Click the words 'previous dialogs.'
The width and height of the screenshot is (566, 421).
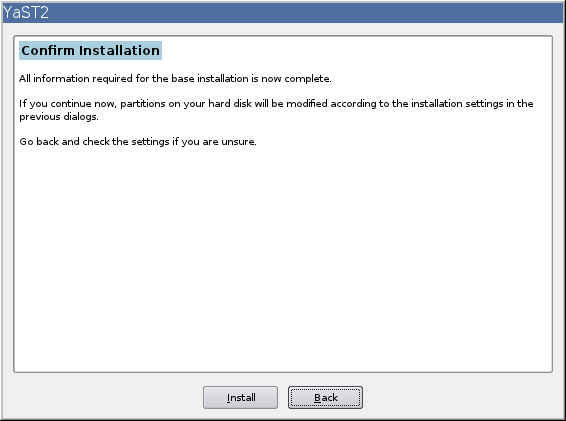tap(59, 117)
